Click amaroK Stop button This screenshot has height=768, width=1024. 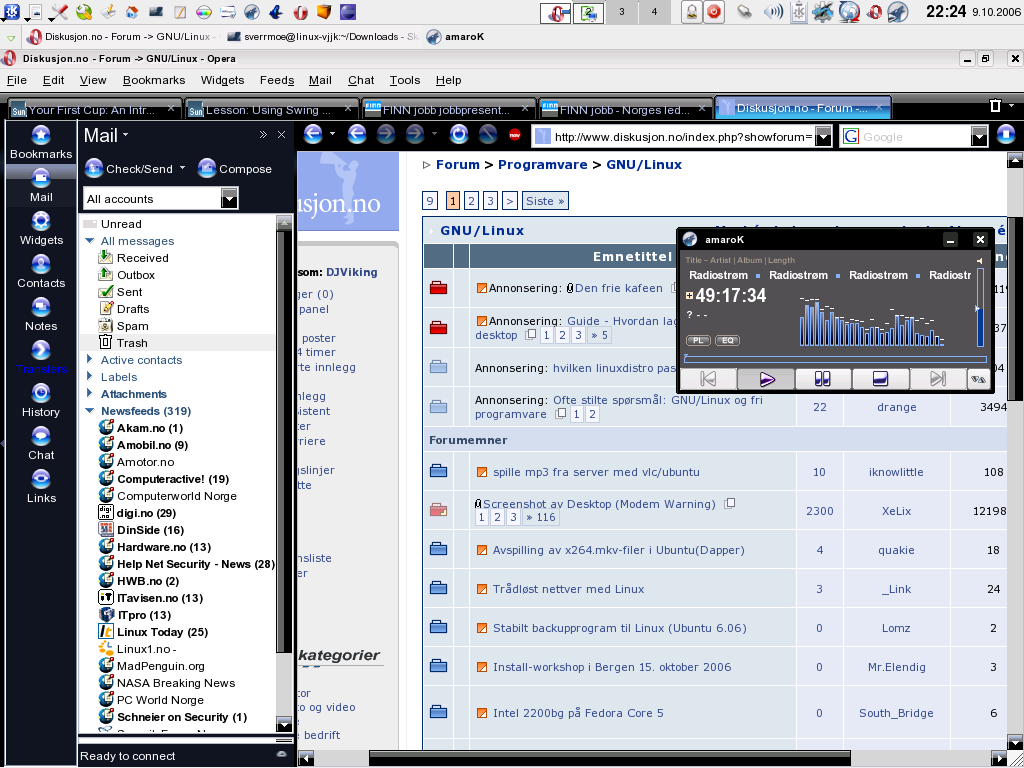point(880,379)
